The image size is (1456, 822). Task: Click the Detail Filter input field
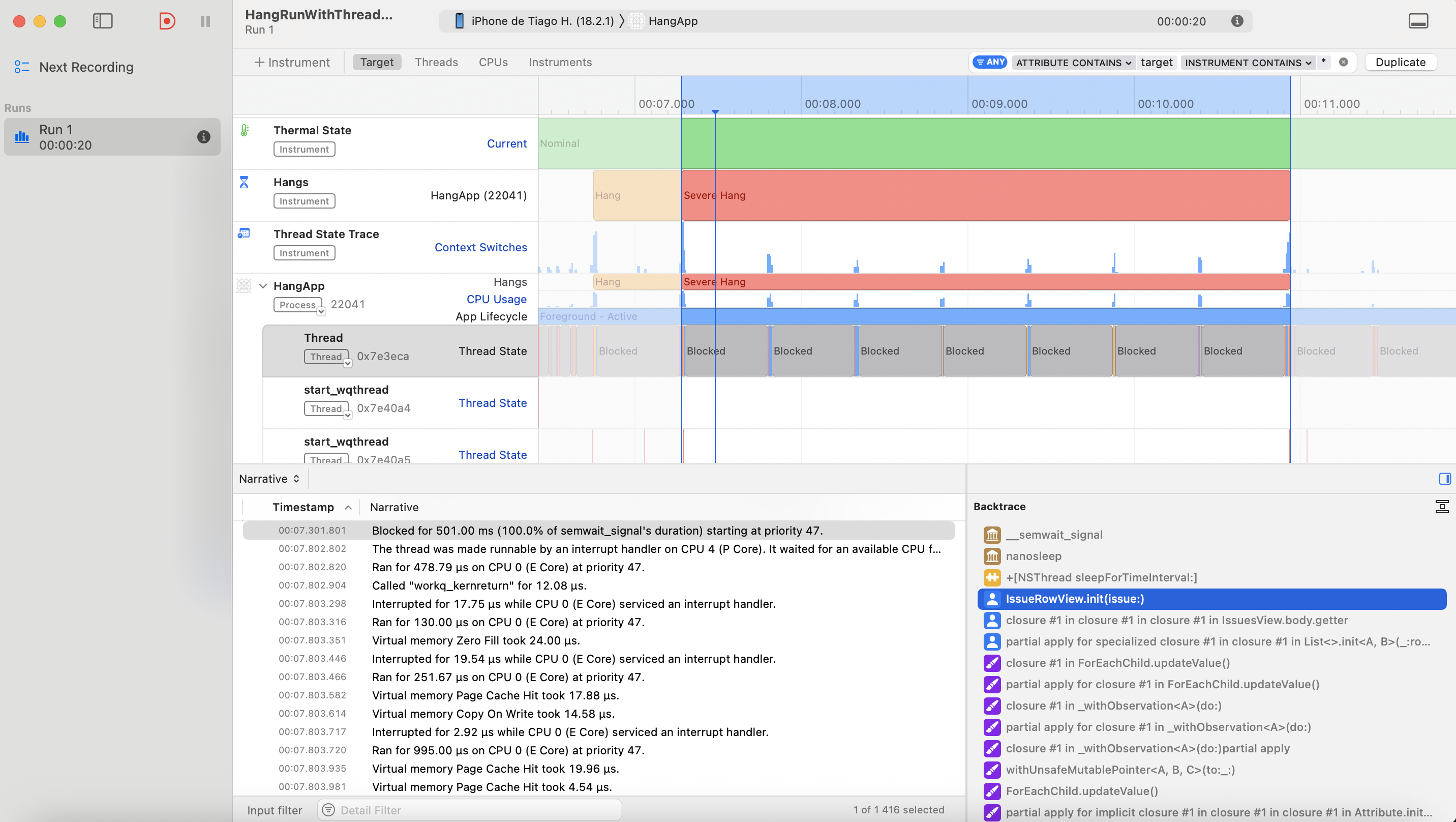point(469,810)
